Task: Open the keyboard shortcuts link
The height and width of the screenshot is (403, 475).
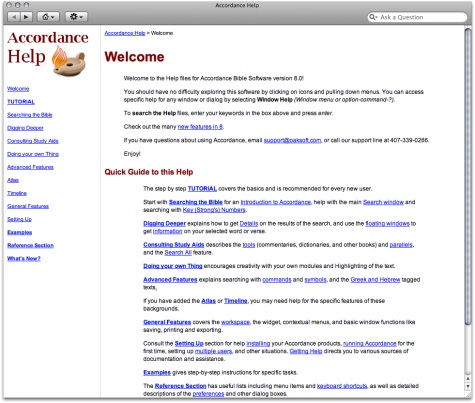Action: point(342,386)
